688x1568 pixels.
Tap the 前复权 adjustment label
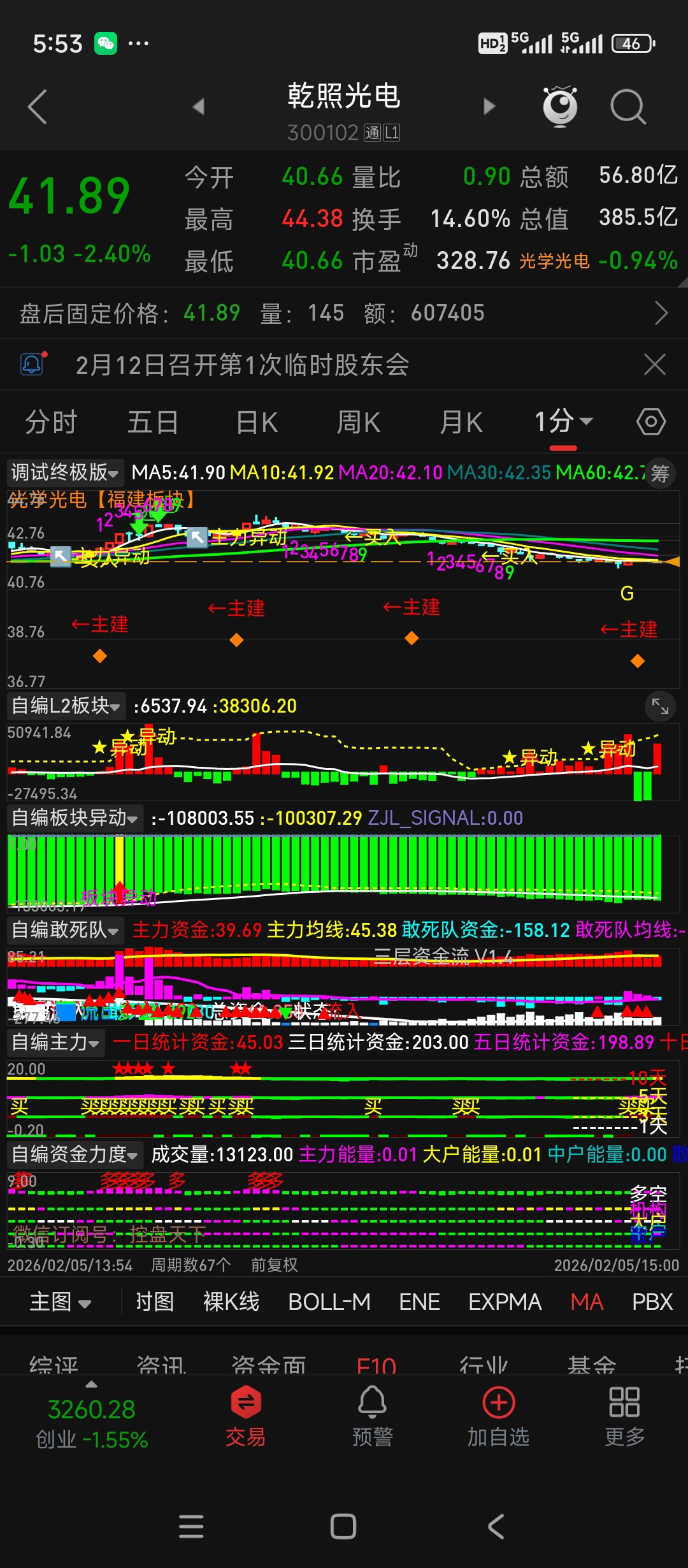point(275,1265)
